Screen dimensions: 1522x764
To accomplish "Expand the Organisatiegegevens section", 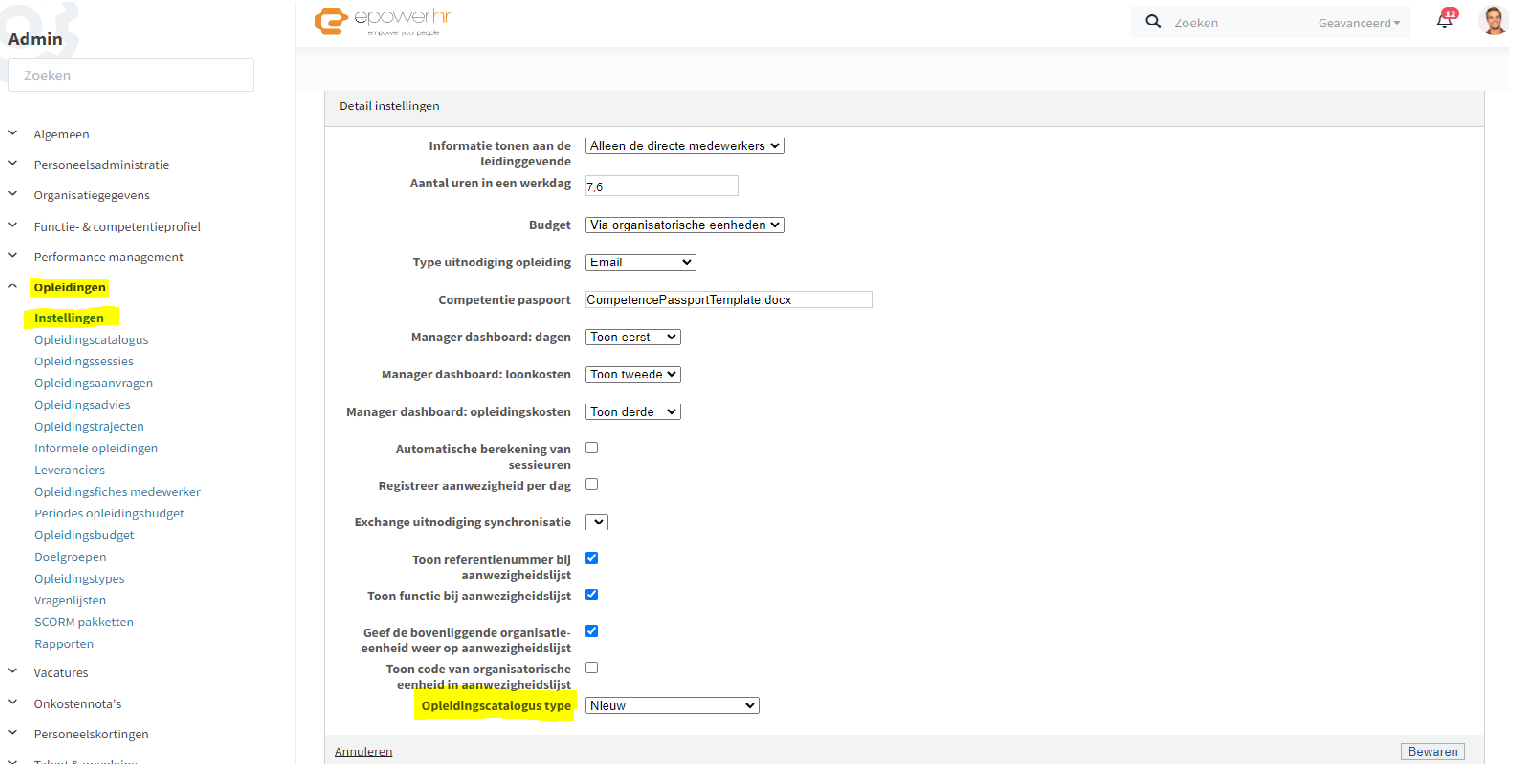I will pyautogui.click(x=91, y=195).
